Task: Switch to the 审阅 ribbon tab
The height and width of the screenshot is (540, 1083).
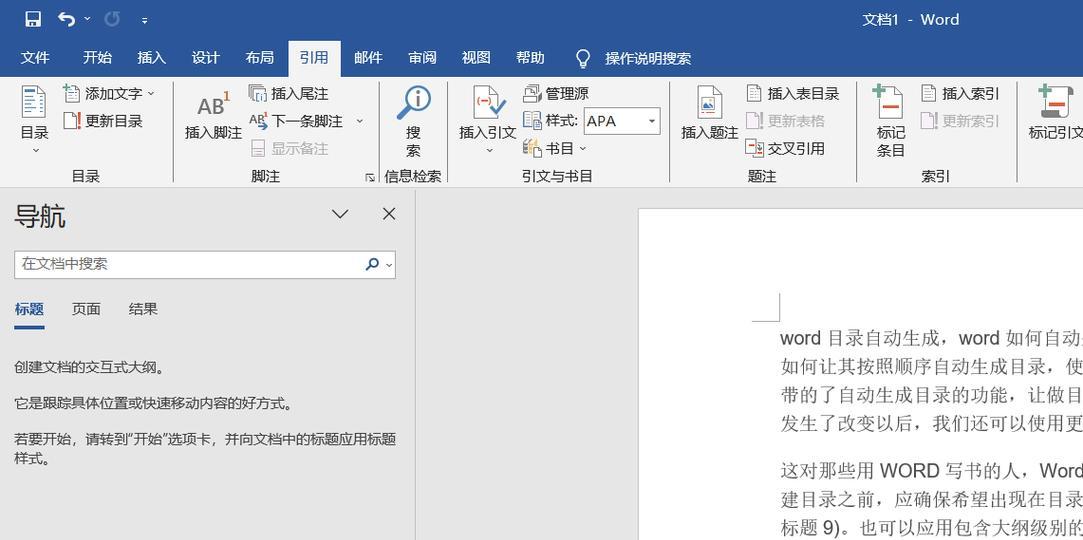Action: [x=422, y=58]
